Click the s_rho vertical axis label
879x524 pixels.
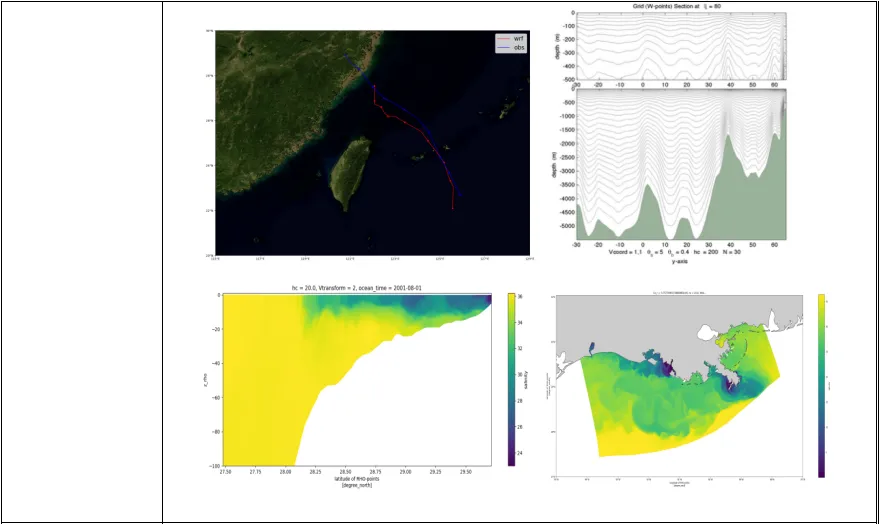click(x=206, y=380)
